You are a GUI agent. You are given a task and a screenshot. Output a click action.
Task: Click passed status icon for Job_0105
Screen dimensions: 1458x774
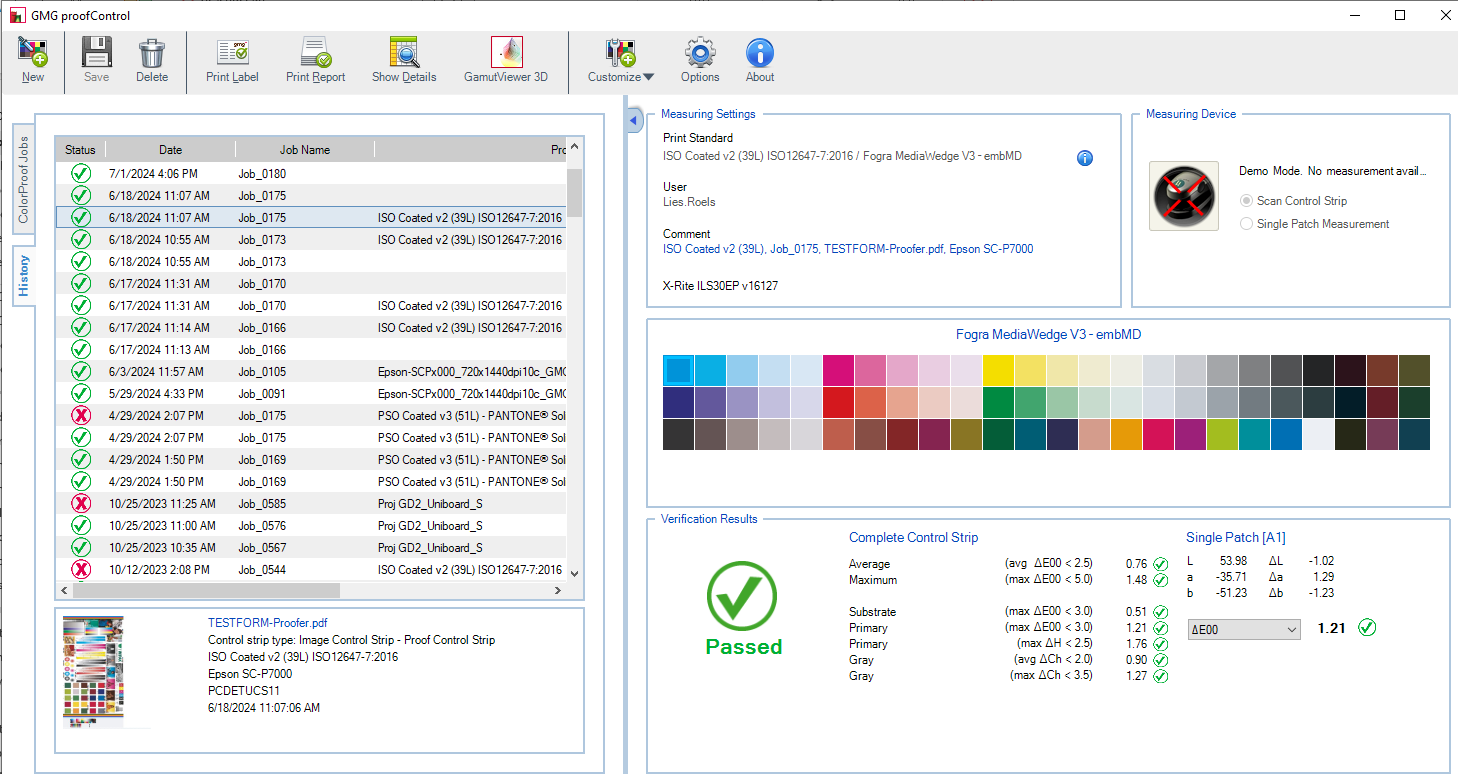coord(81,372)
